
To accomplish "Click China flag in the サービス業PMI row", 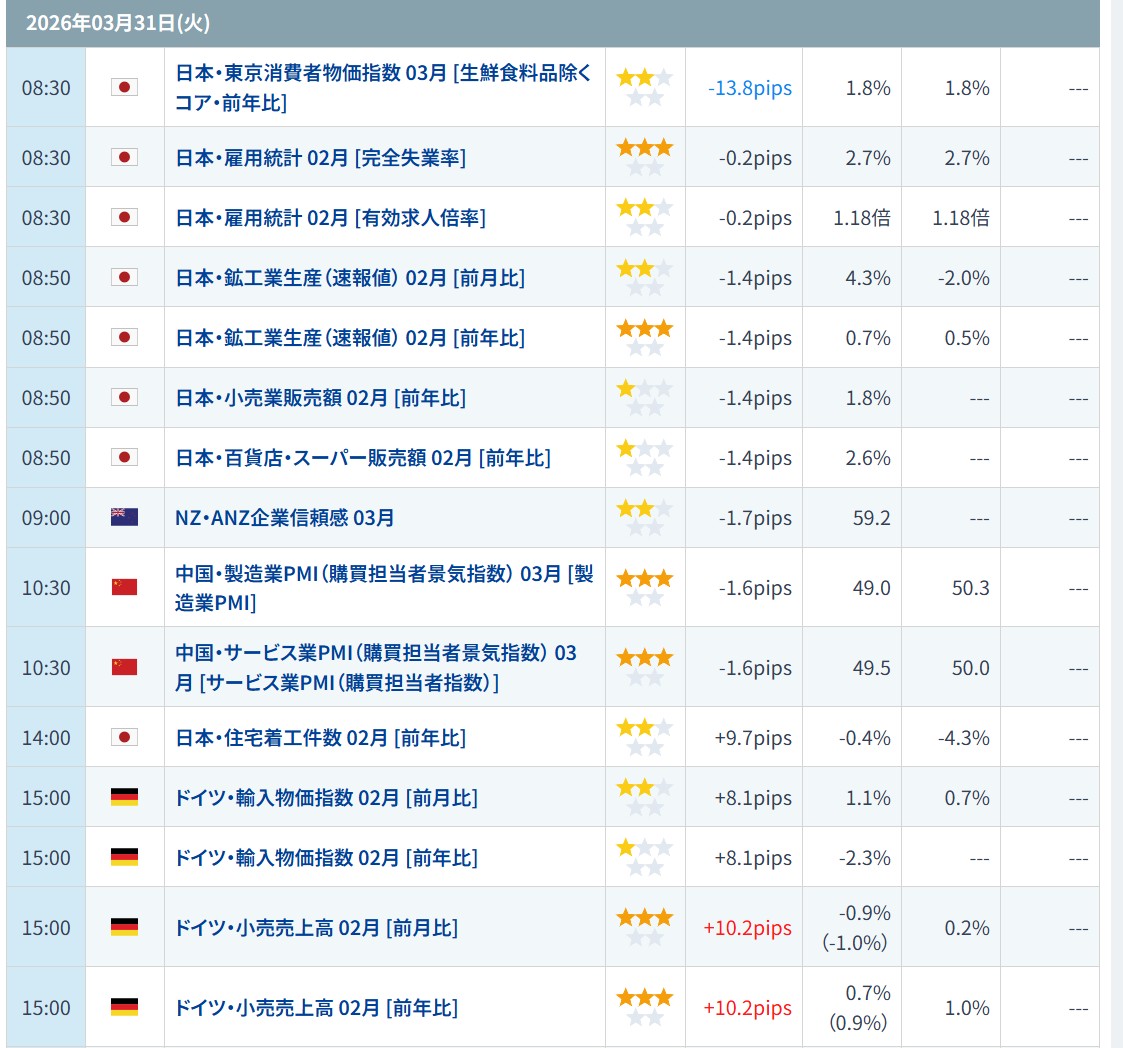I will click(124, 667).
